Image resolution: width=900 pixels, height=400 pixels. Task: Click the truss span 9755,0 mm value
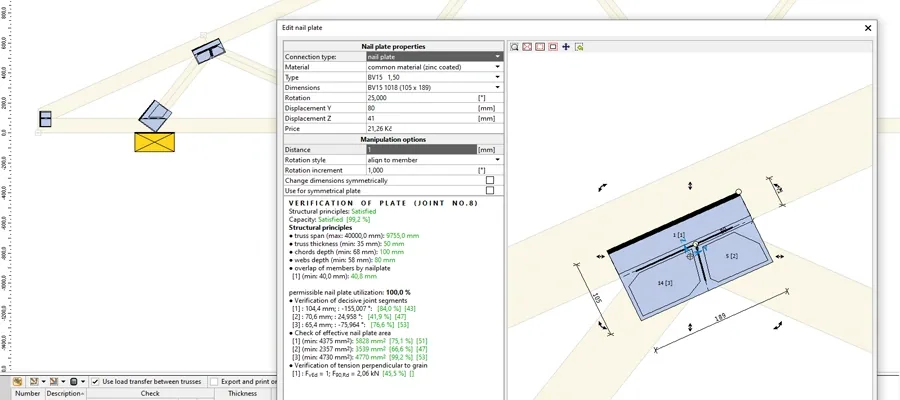(401, 236)
